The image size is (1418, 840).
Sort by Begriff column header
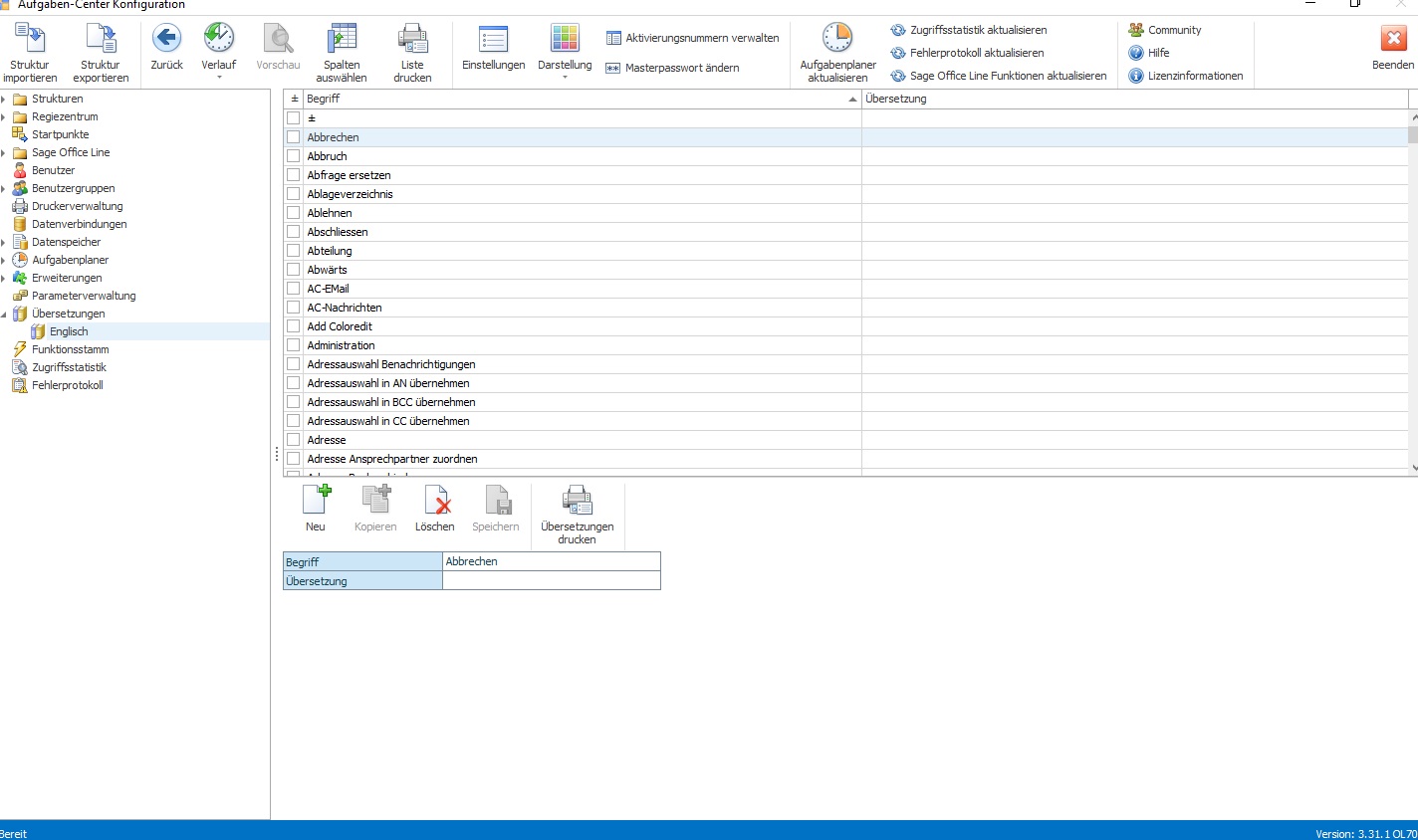pyautogui.click(x=582, y=99)
